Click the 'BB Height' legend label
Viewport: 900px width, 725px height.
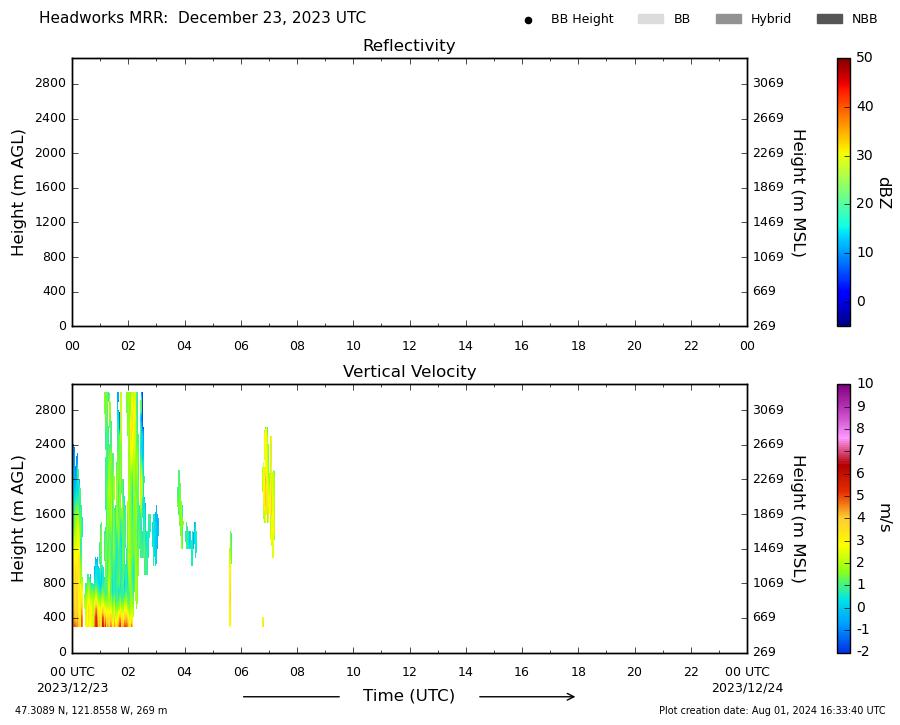(582, 19)
